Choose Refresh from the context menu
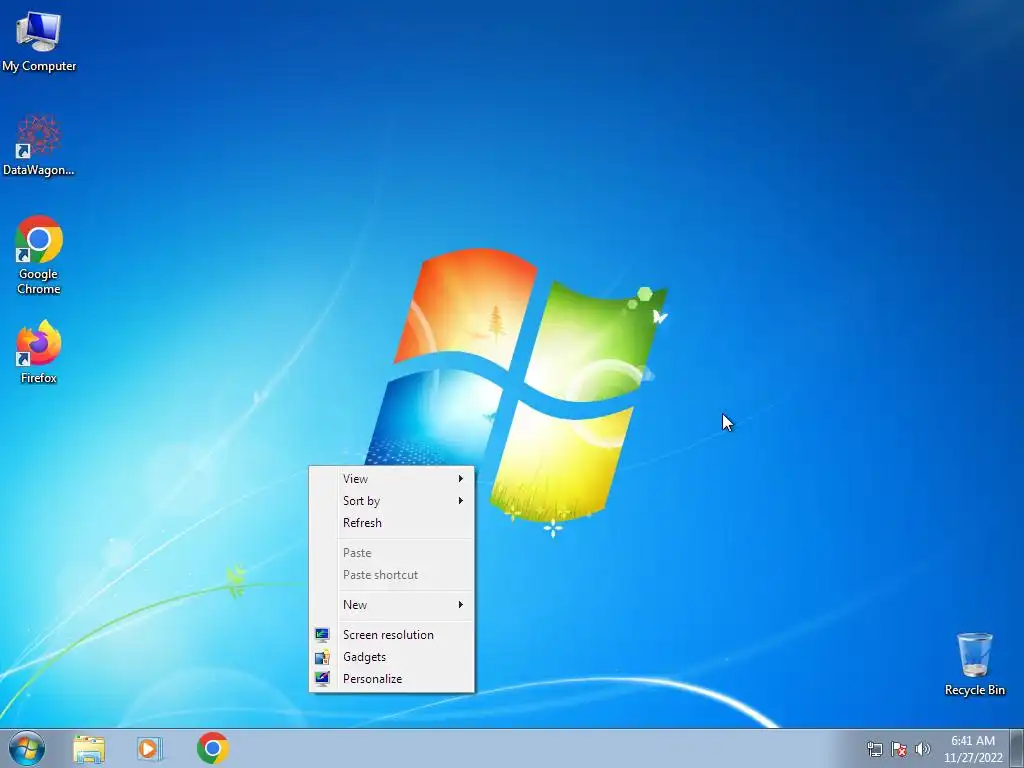This screenshot has height=768, width=1024. 391,523
